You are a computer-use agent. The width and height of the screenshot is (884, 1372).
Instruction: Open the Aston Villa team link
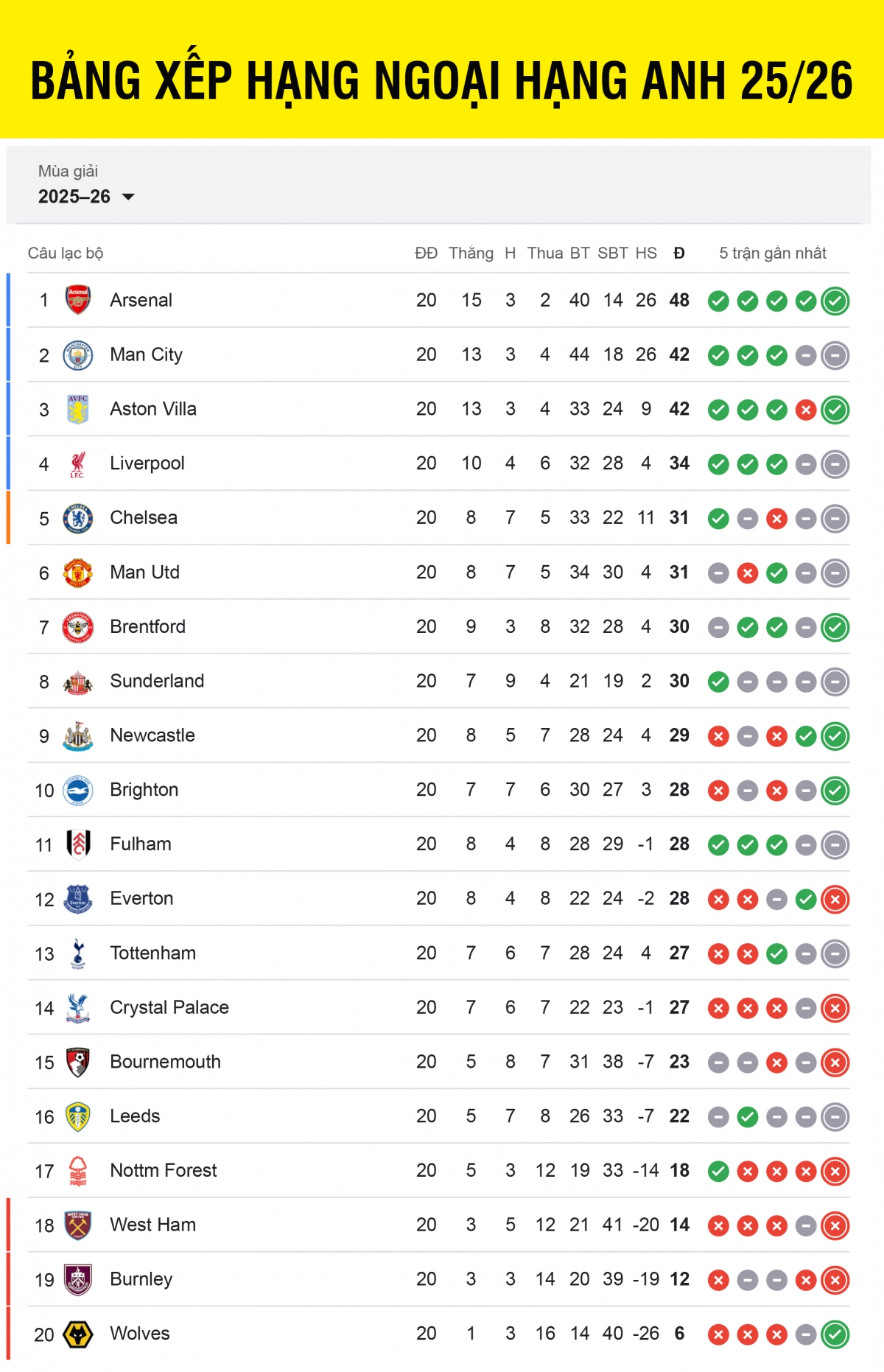(153, 409)
